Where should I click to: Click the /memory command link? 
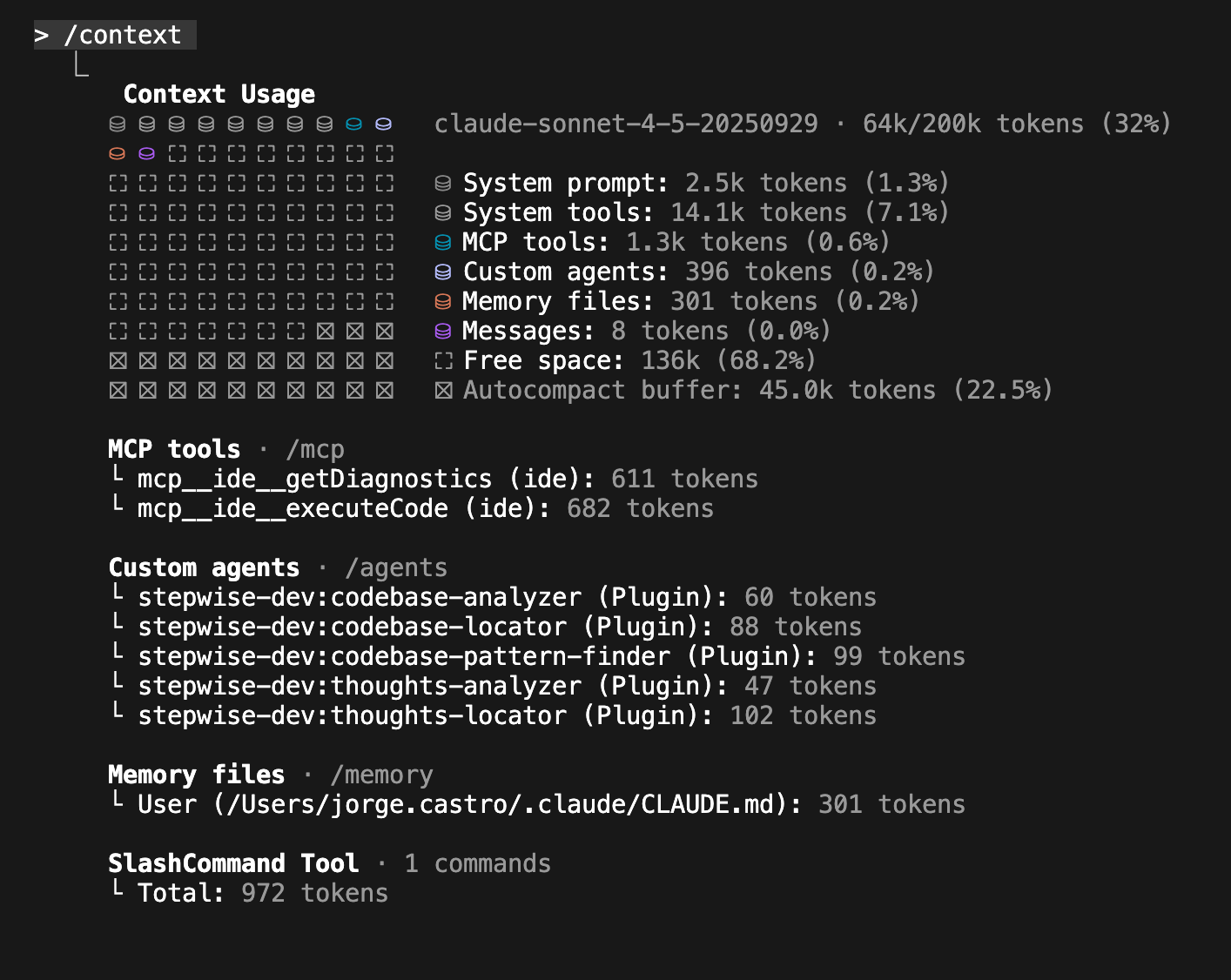click(x=381, y=775)
